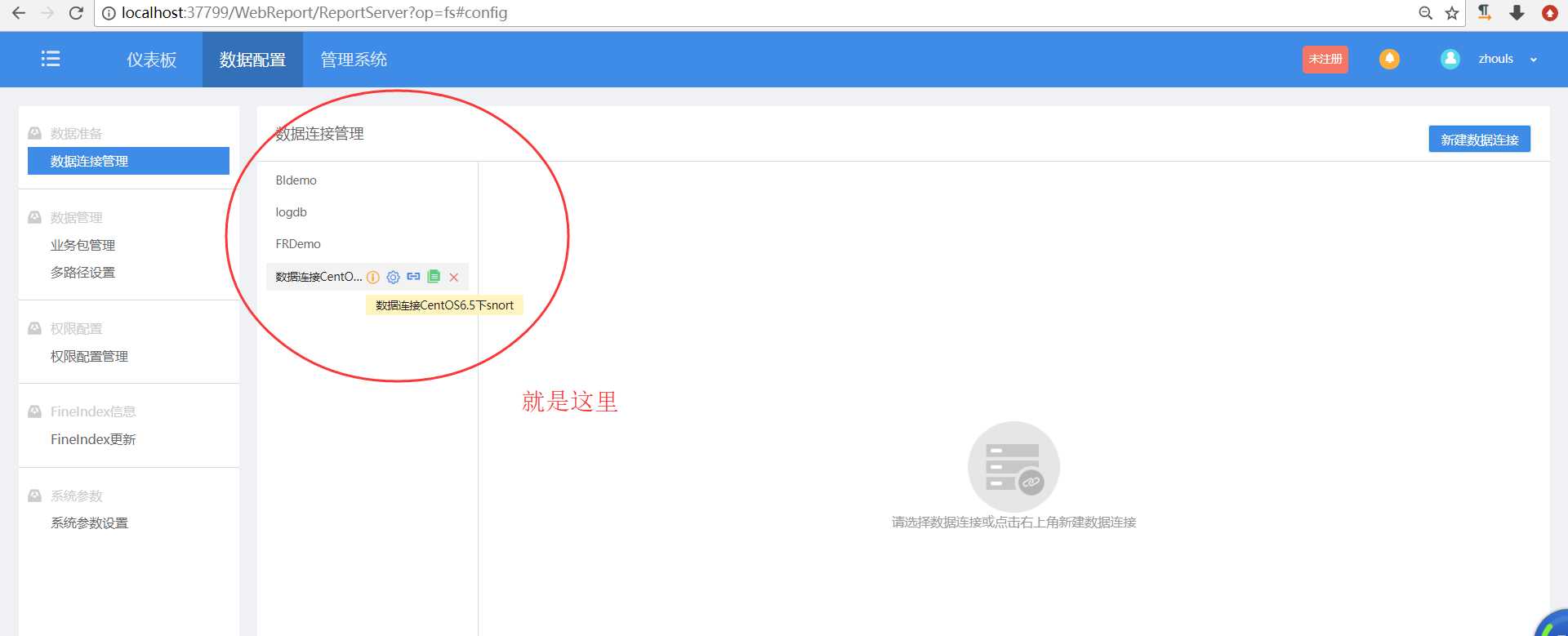
Task: Click the download arrow extension icon
Action: tap(1517, 12)
